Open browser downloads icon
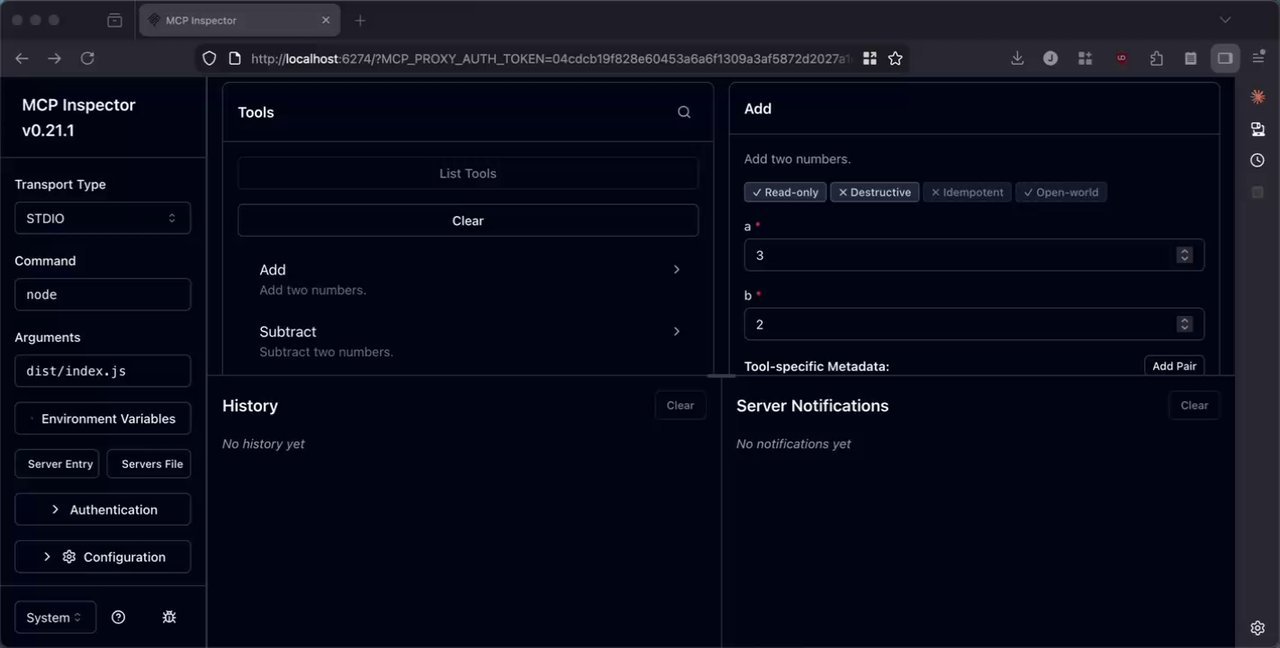The image size is (1280, 648). coord(1017,59)
